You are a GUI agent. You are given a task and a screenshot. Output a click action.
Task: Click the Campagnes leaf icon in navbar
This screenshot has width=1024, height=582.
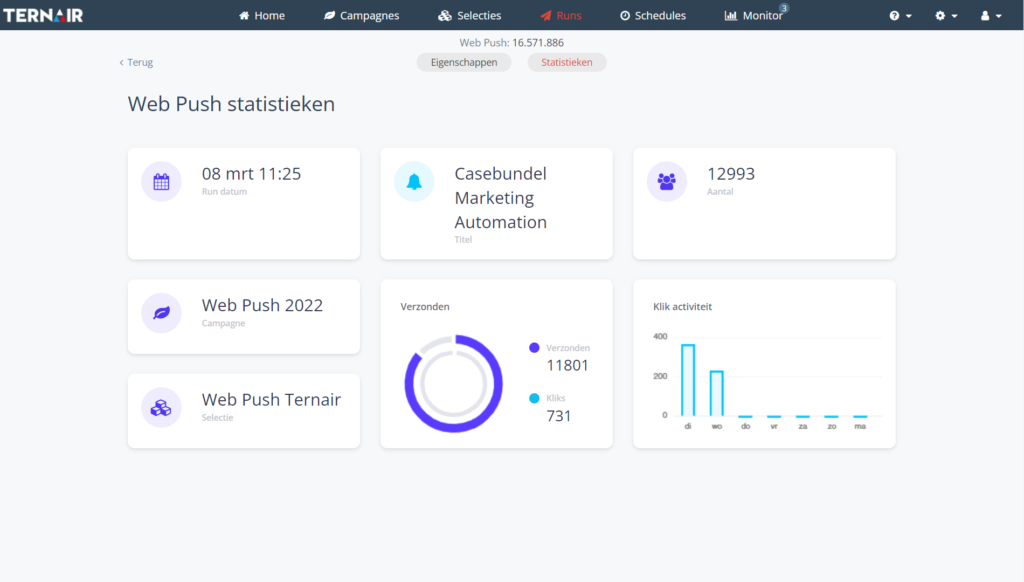[x=329, y=16]
